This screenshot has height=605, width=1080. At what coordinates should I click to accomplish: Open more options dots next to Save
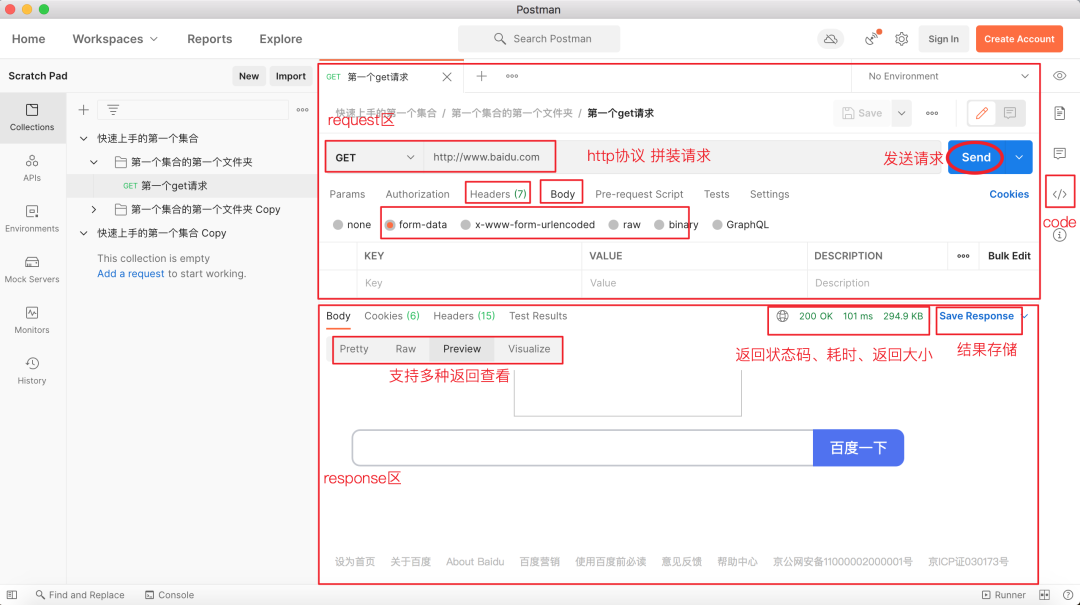pyautogui.click(x=932, y=113)
